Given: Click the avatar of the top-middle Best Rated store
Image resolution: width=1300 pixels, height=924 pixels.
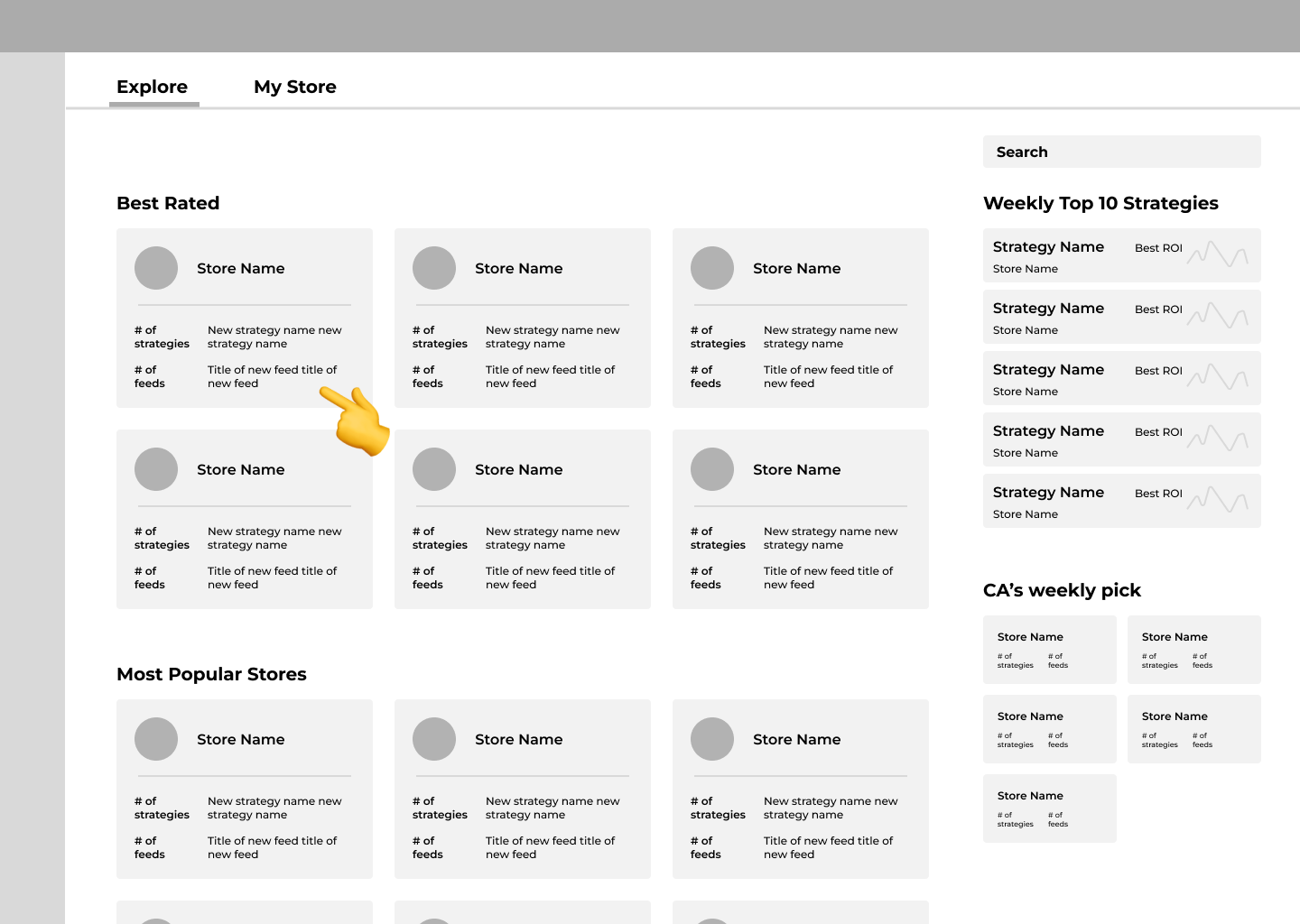Looking at the screenshot, I should 434,268.
